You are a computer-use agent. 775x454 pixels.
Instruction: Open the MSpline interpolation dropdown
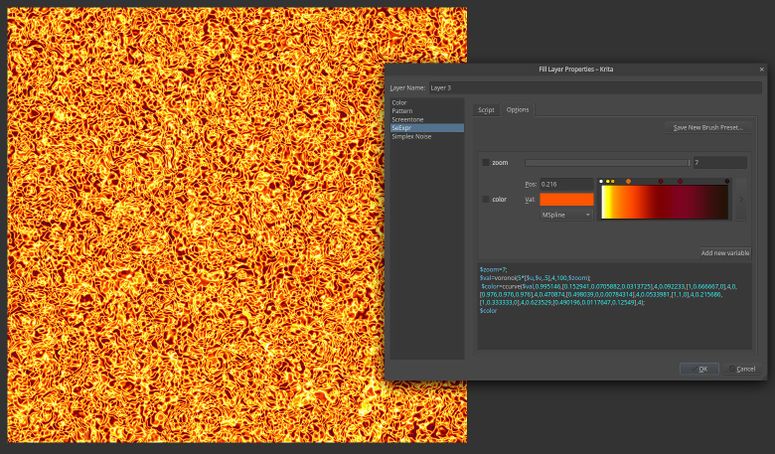(566, 214)
